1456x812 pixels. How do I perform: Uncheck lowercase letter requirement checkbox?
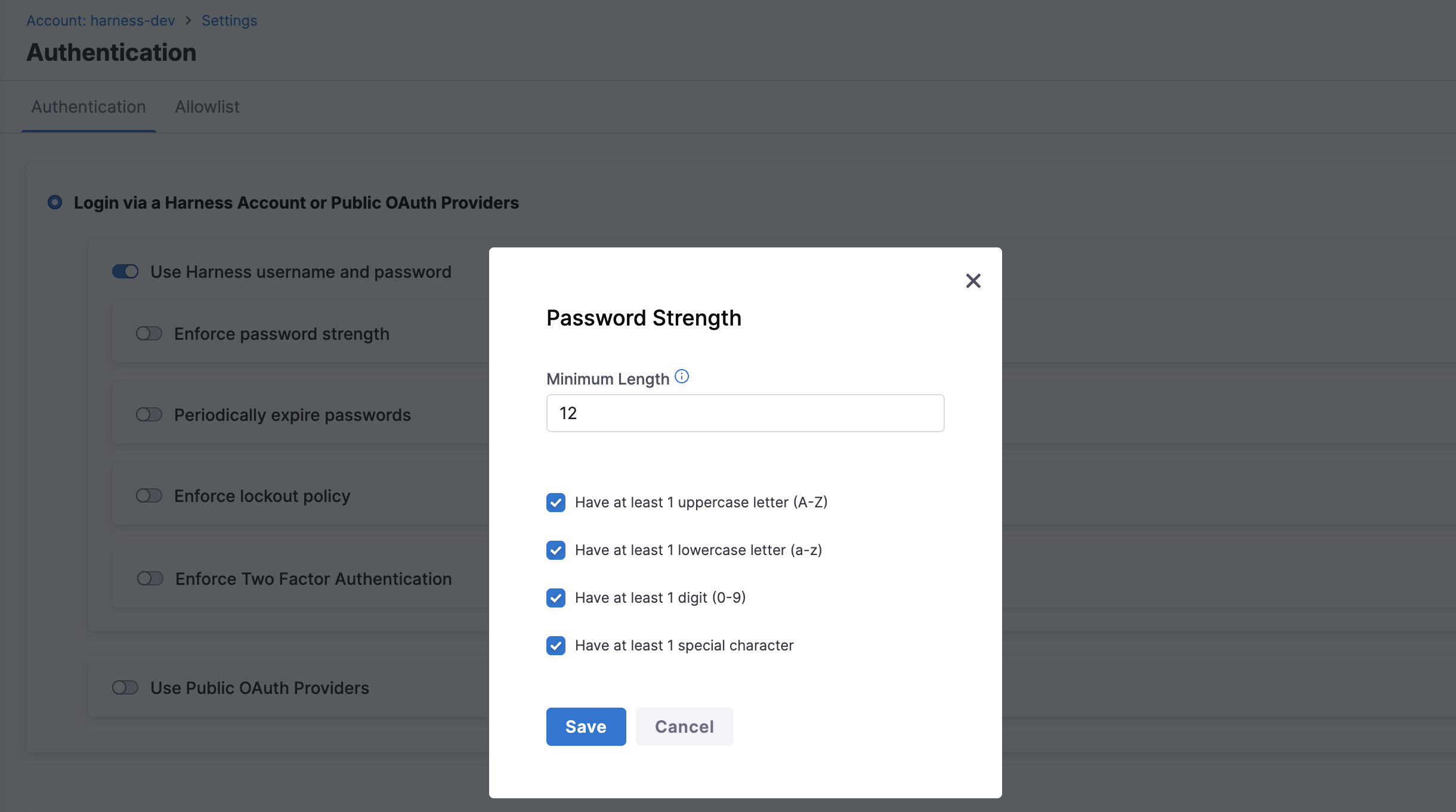pos(556,550)
